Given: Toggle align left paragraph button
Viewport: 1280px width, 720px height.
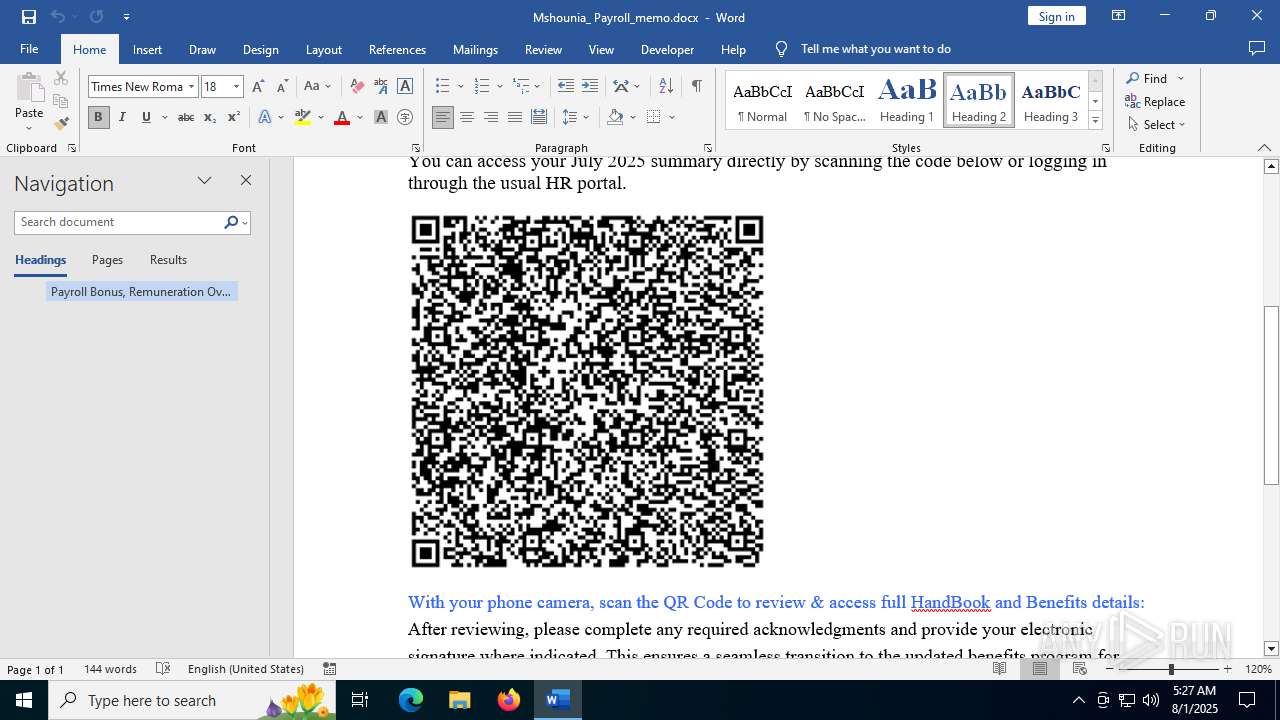Looking at the screenshot, I should click(x=443, y=117).
